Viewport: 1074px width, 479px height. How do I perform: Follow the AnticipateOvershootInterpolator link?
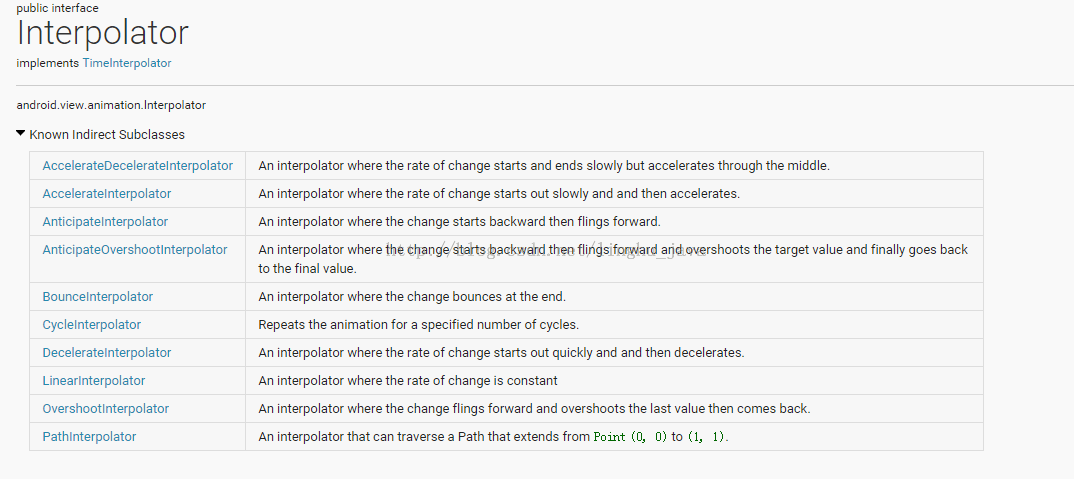click(134, 249)
